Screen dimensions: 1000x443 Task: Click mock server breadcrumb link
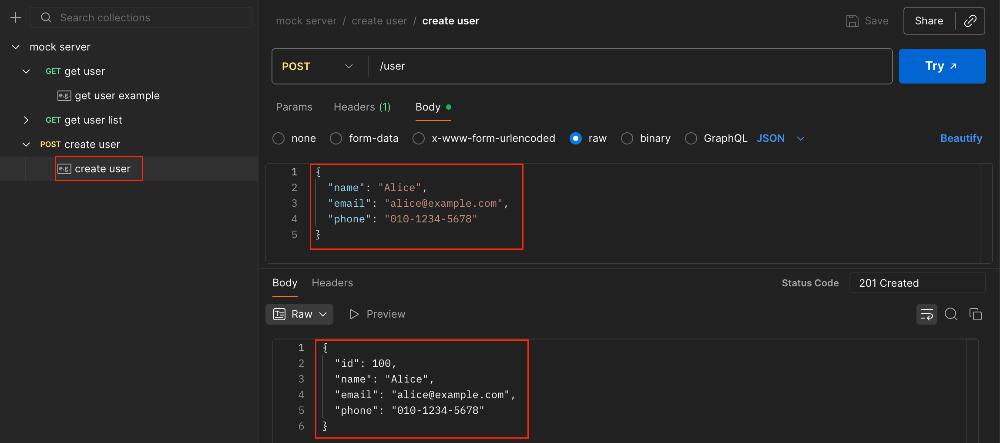306,21
